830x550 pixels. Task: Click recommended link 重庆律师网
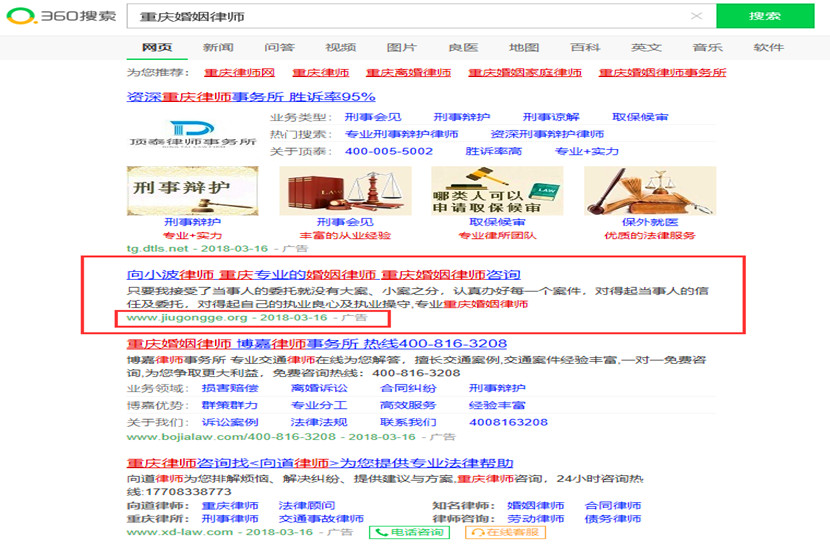click(x=239, y=73)
